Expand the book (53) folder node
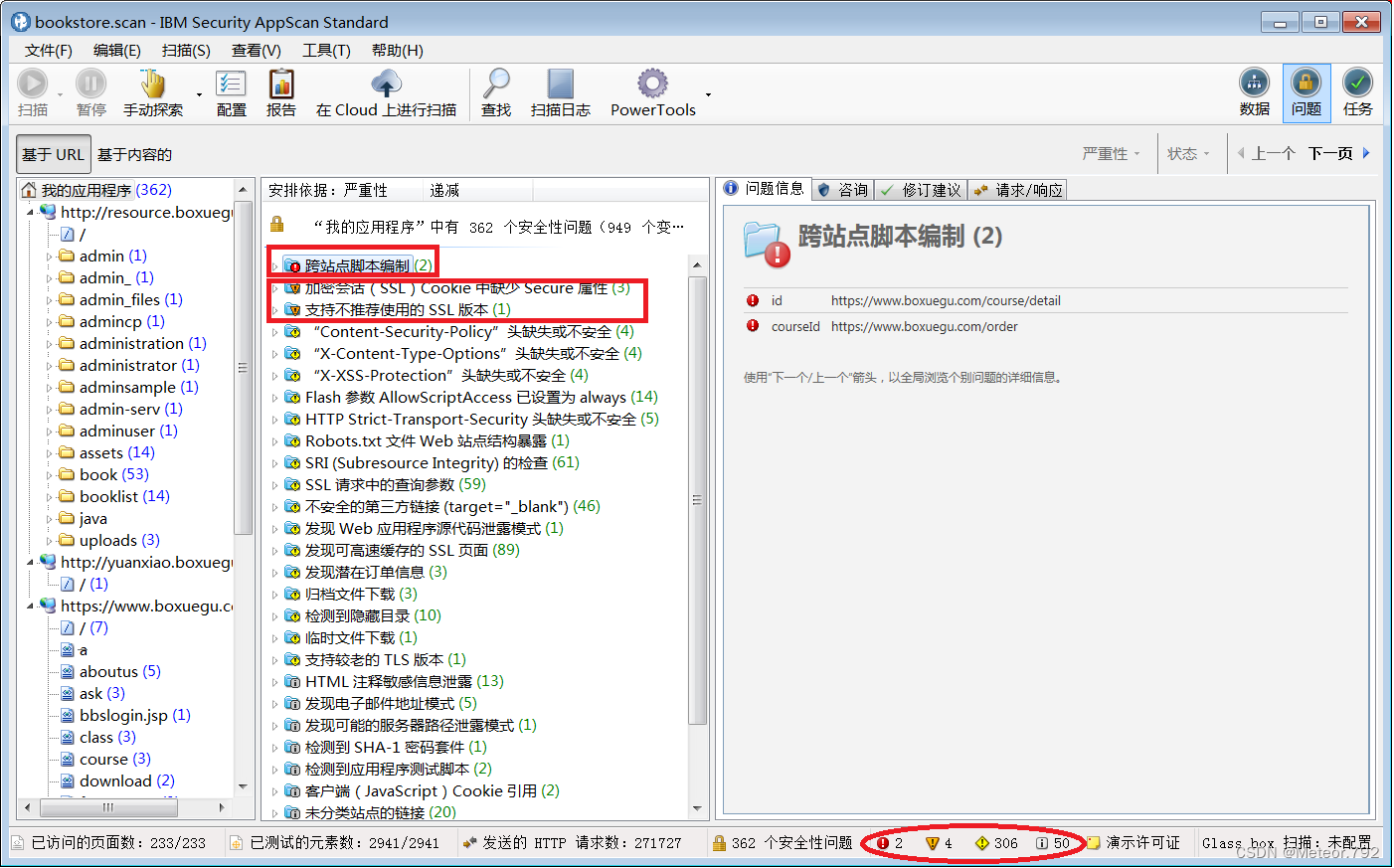Image resolution: width=1394 pixels, height=868 pixels. pyautogui.click(x=50, y=475)
